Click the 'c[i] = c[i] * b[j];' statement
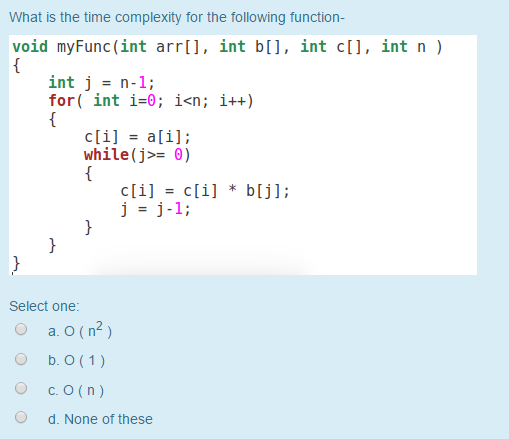The width and height of the screenshot is (509, 439). click(x=205, y=191)
